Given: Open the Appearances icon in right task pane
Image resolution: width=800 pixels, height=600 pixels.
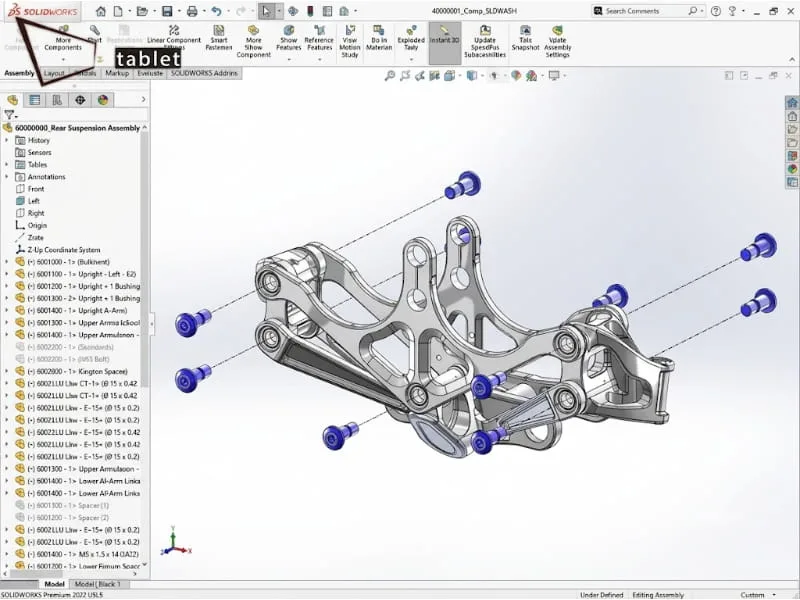Looking at the screenshot, I should pos(792,169).
